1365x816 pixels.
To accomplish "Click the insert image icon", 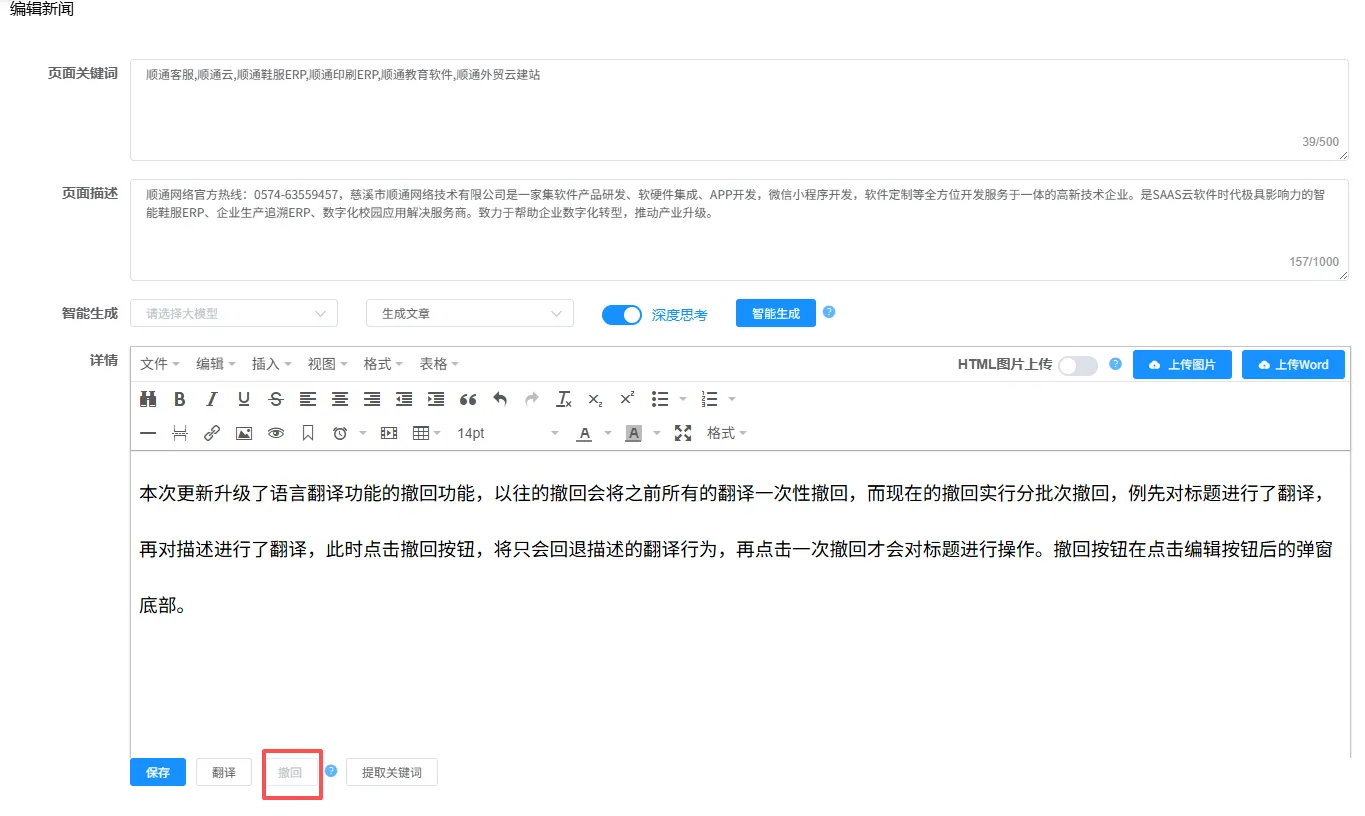I will (x=244, y=433).
